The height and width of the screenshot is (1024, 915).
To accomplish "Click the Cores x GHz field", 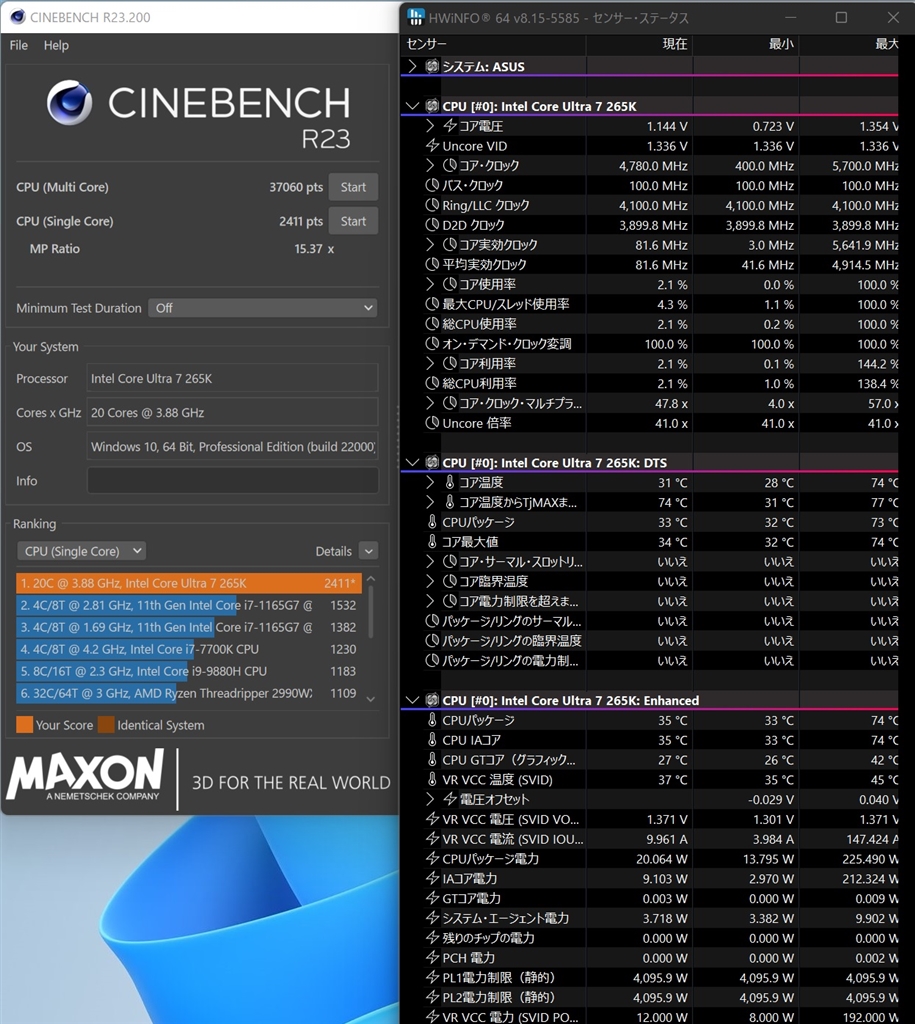I will pos(233,413).
